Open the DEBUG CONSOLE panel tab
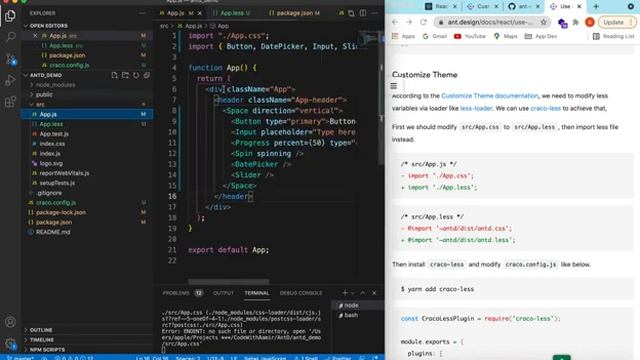This screenshot has width=640, height=360. click(301, 293)
